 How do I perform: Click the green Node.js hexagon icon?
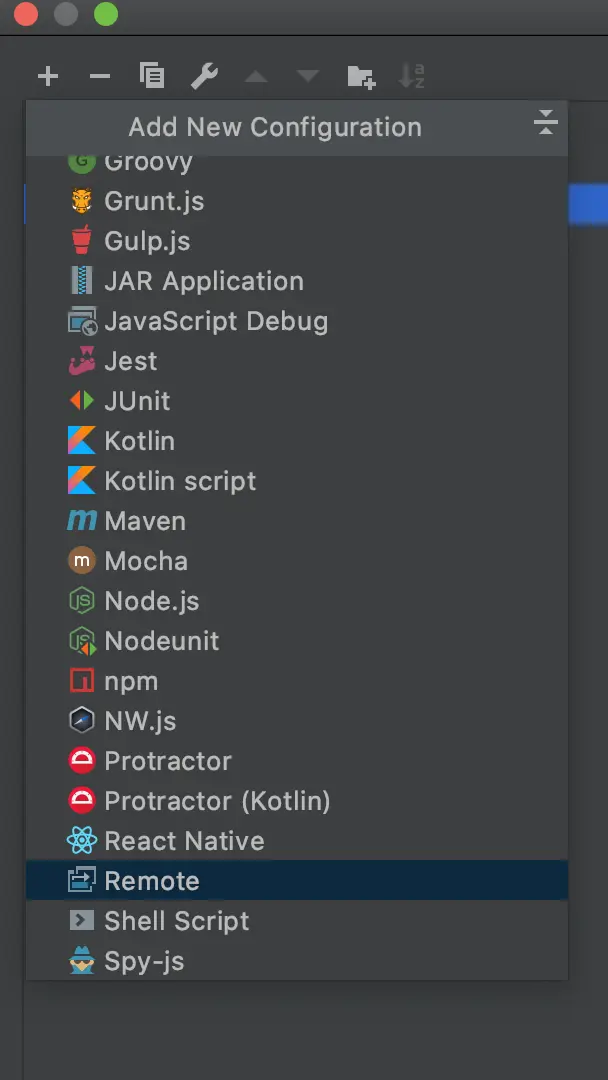coord(82,601)
